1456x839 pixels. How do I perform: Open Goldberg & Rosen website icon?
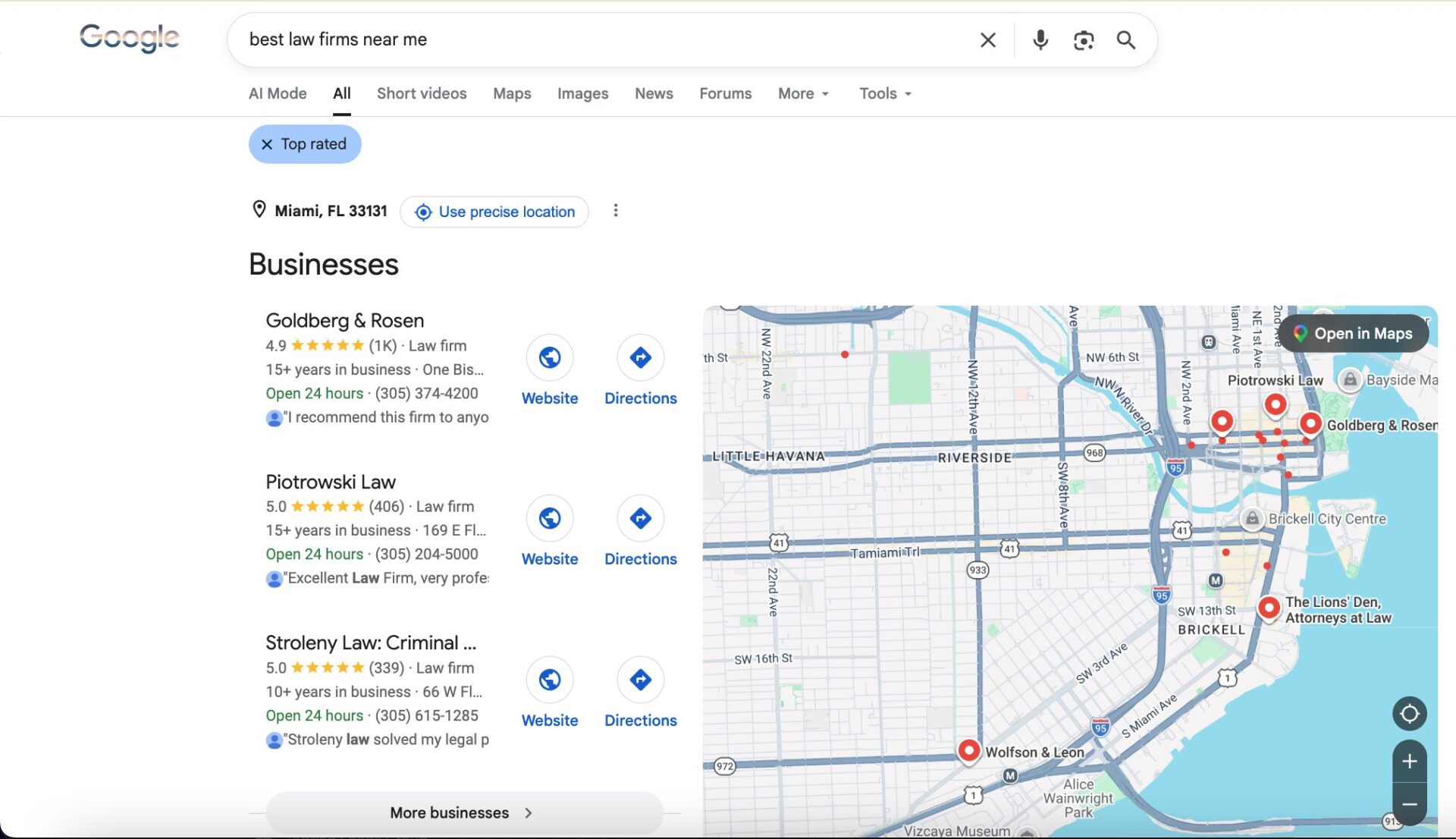point(550,357)
